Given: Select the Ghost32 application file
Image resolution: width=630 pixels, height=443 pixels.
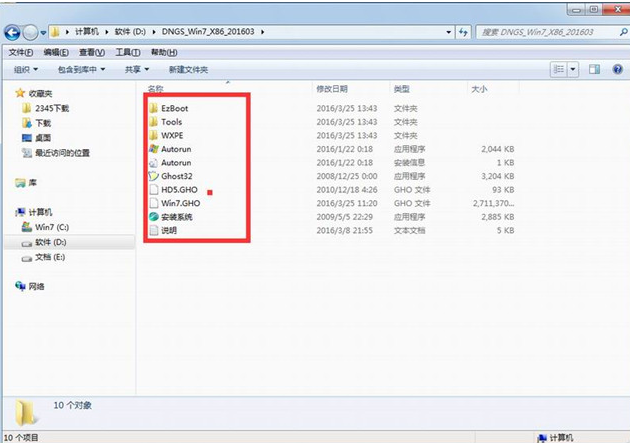Looking at the screenshot, I should point(176,176).
